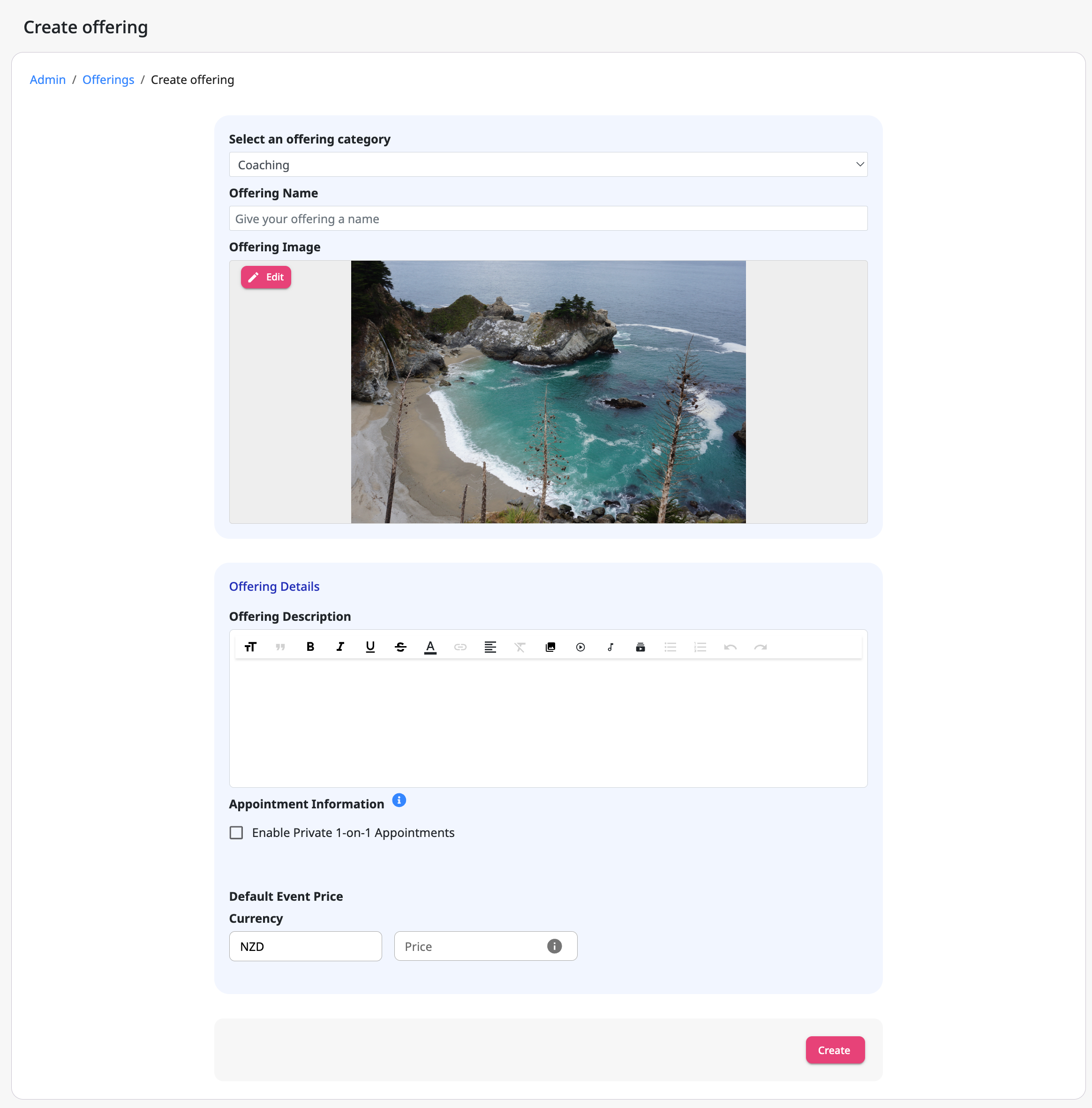Click the undo icon in editor toolbar

coord(731,647)
